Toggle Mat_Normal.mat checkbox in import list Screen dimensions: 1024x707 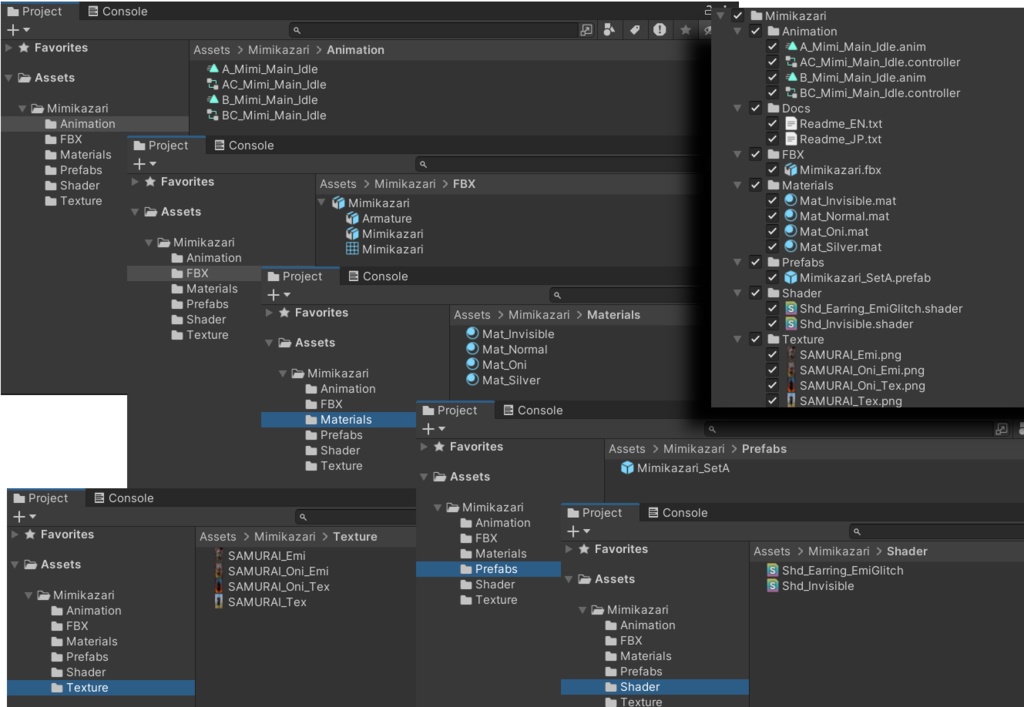click(x=773, y=216)
